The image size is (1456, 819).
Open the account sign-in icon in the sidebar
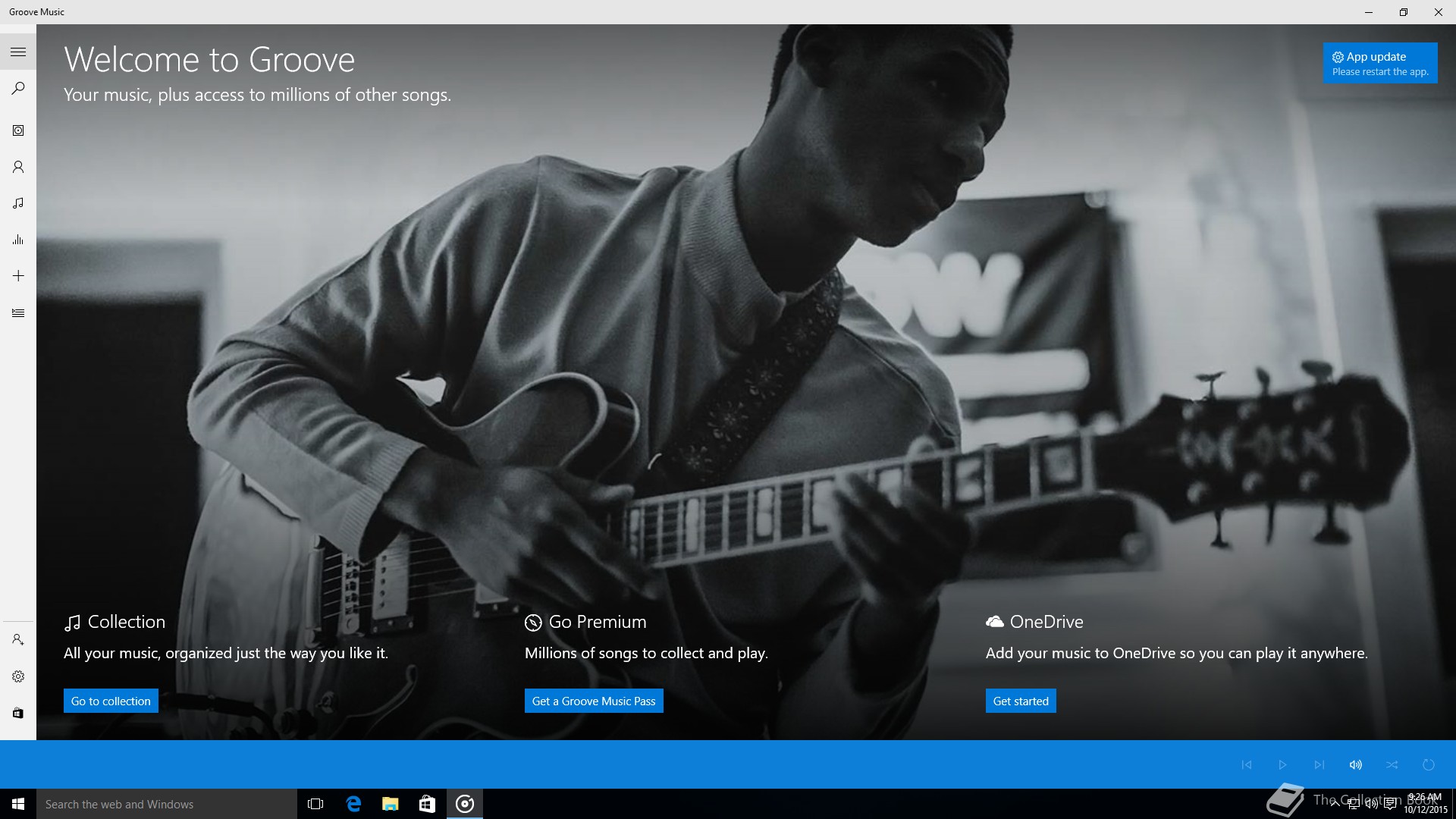[18, 640]
